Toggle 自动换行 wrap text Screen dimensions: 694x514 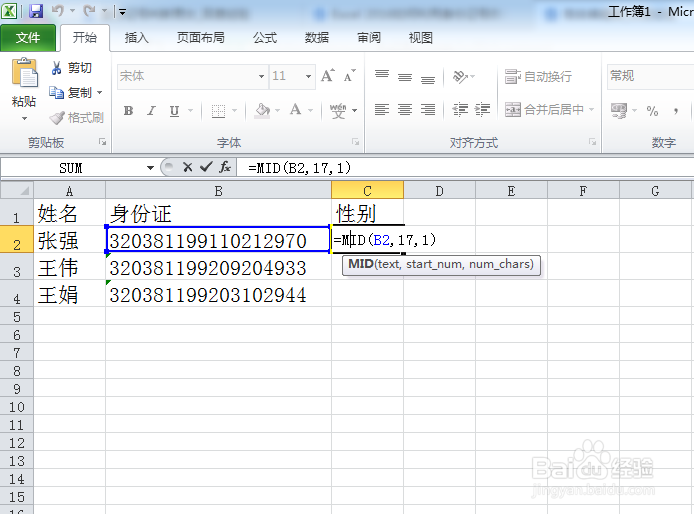pos(539,77)
